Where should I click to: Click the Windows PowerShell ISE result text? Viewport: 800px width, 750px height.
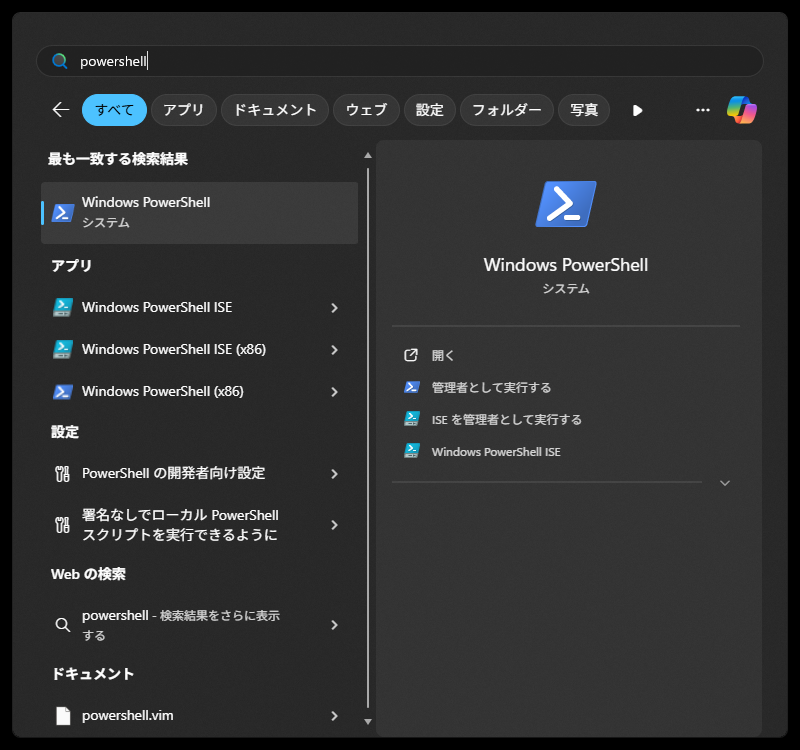157,307
